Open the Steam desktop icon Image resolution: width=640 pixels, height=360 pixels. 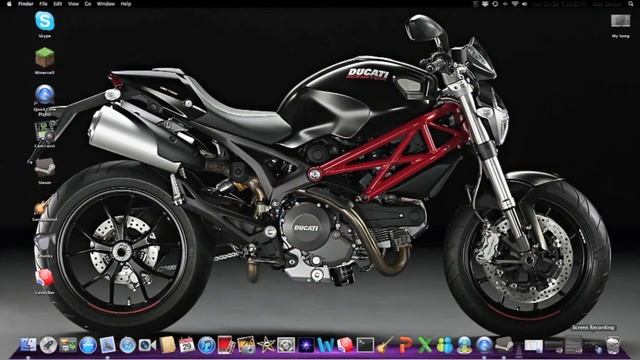[x=44, y=168]
